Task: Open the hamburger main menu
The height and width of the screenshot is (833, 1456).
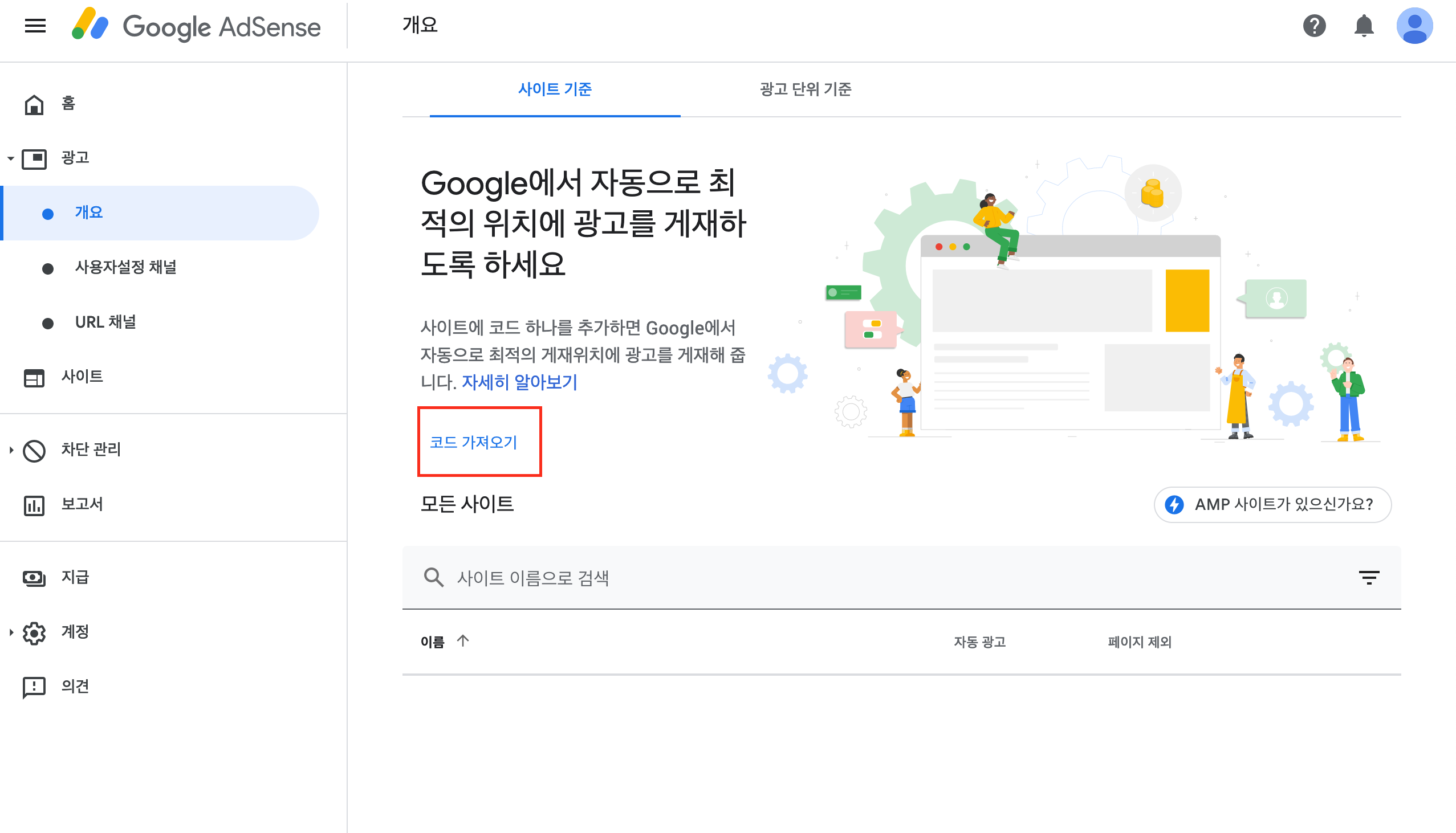Action: pos(35,26)
